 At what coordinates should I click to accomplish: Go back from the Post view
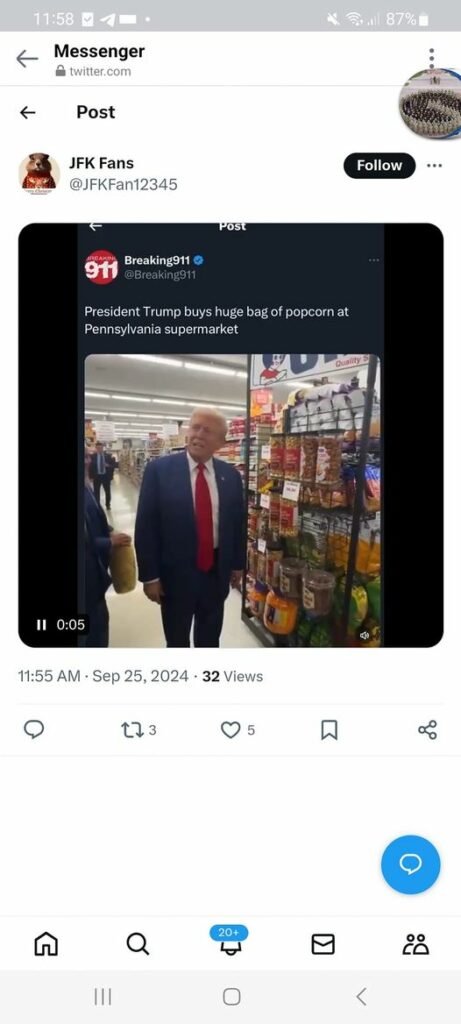tap(27, 112)
